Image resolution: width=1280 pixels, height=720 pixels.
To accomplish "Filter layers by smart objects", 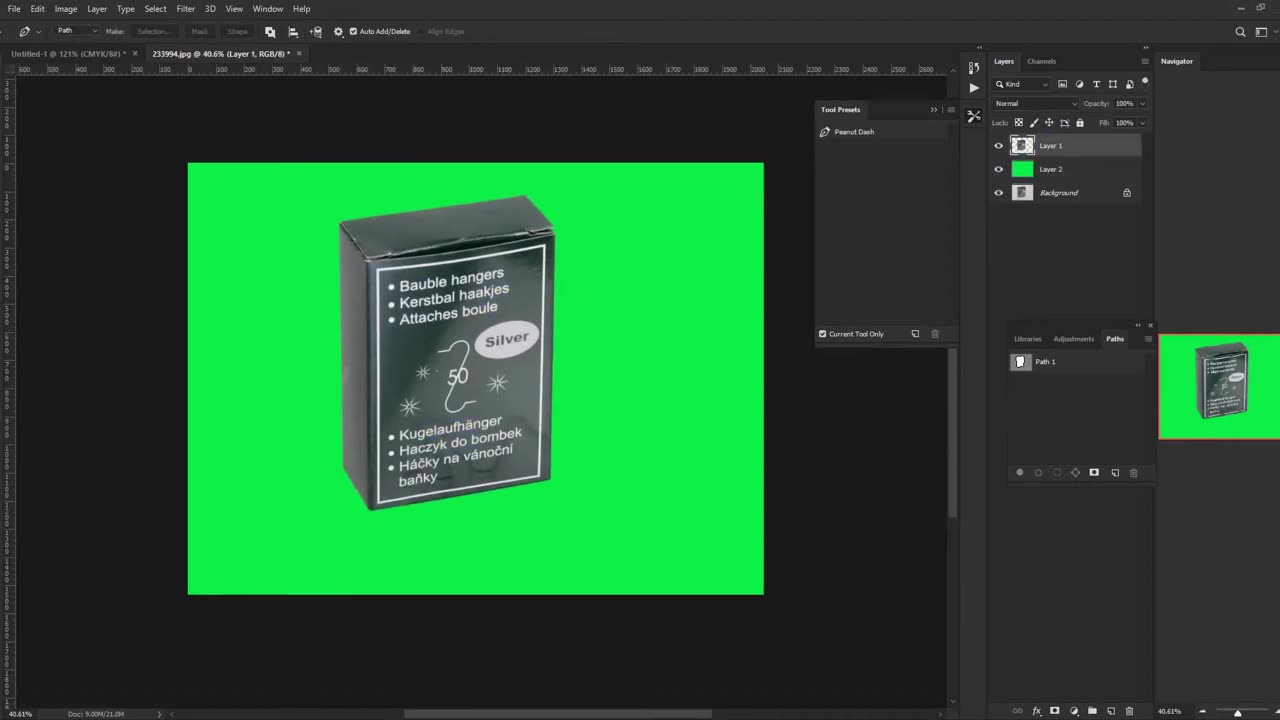I will click(x=1130, y=84).
